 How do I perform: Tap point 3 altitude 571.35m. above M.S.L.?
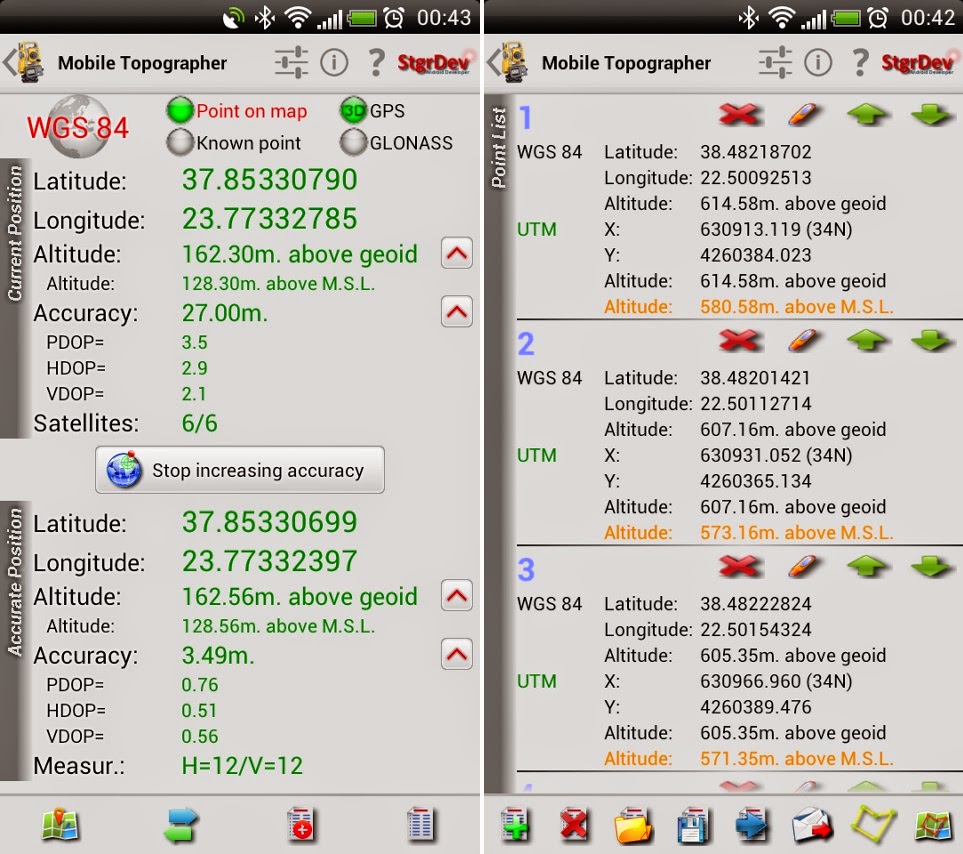click(x=797, y=758)
